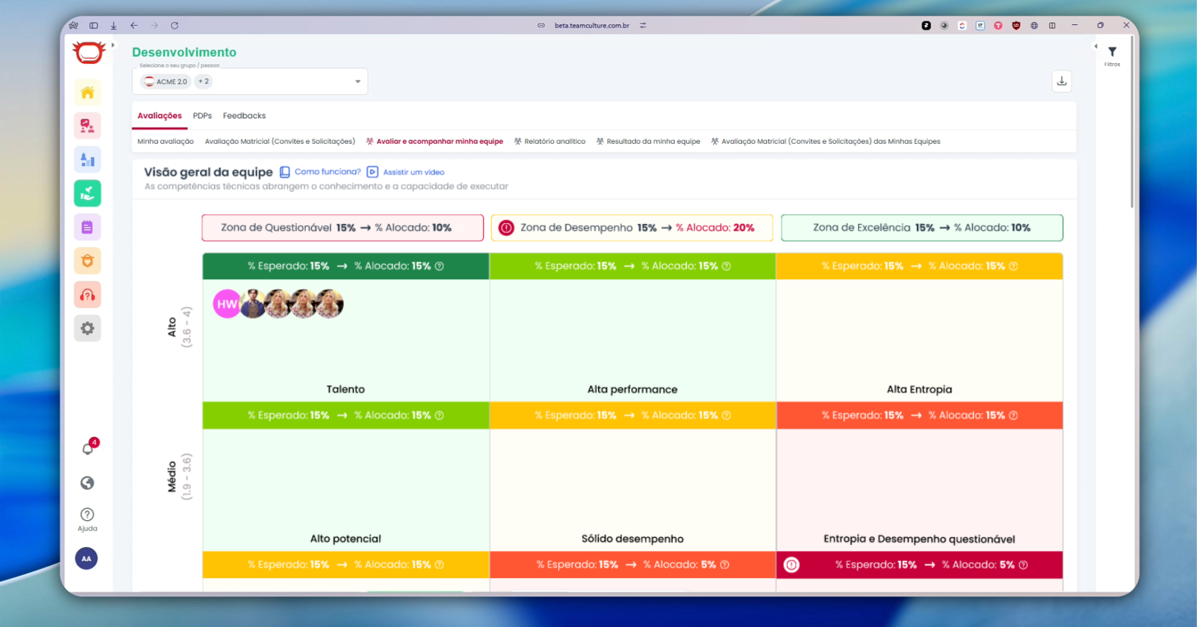Viewport: 1200px width, 627px height.
Task: Click the Zona de Excelência summary box
Action: [x=922, y=228]
